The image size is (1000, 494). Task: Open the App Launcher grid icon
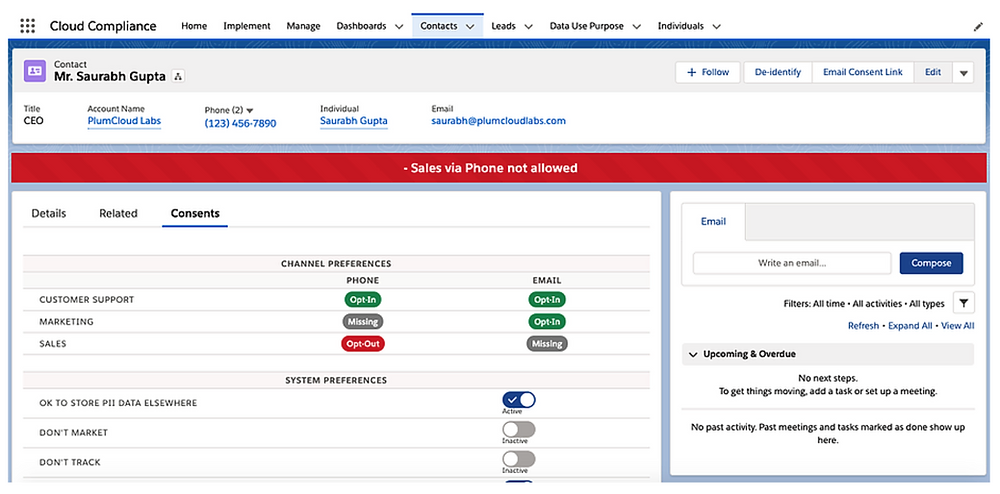click(x=27, y=26)
